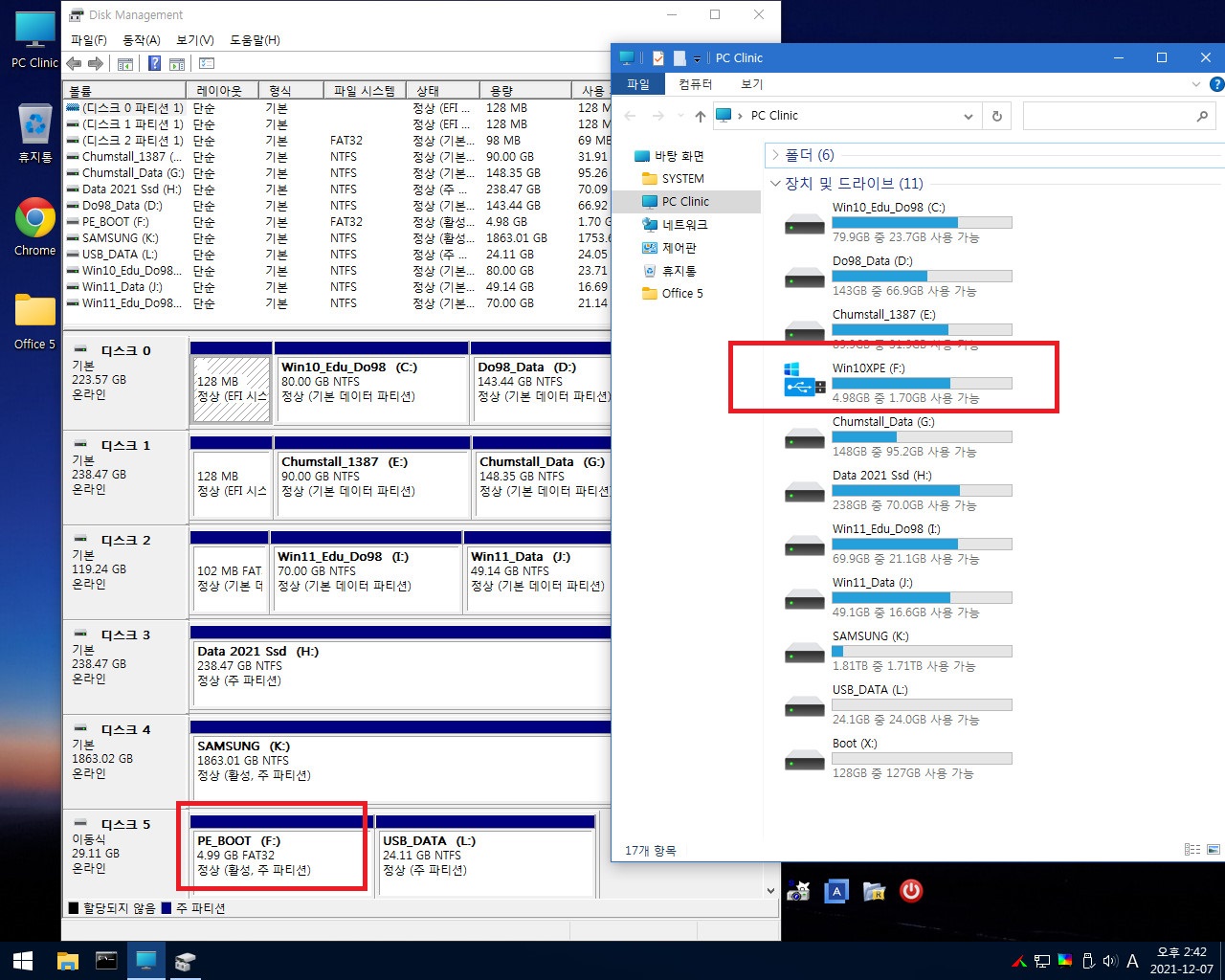Click the color display tray icon
The height and width of the screenshot is (980, 1225).
[x=1064, y=961]
